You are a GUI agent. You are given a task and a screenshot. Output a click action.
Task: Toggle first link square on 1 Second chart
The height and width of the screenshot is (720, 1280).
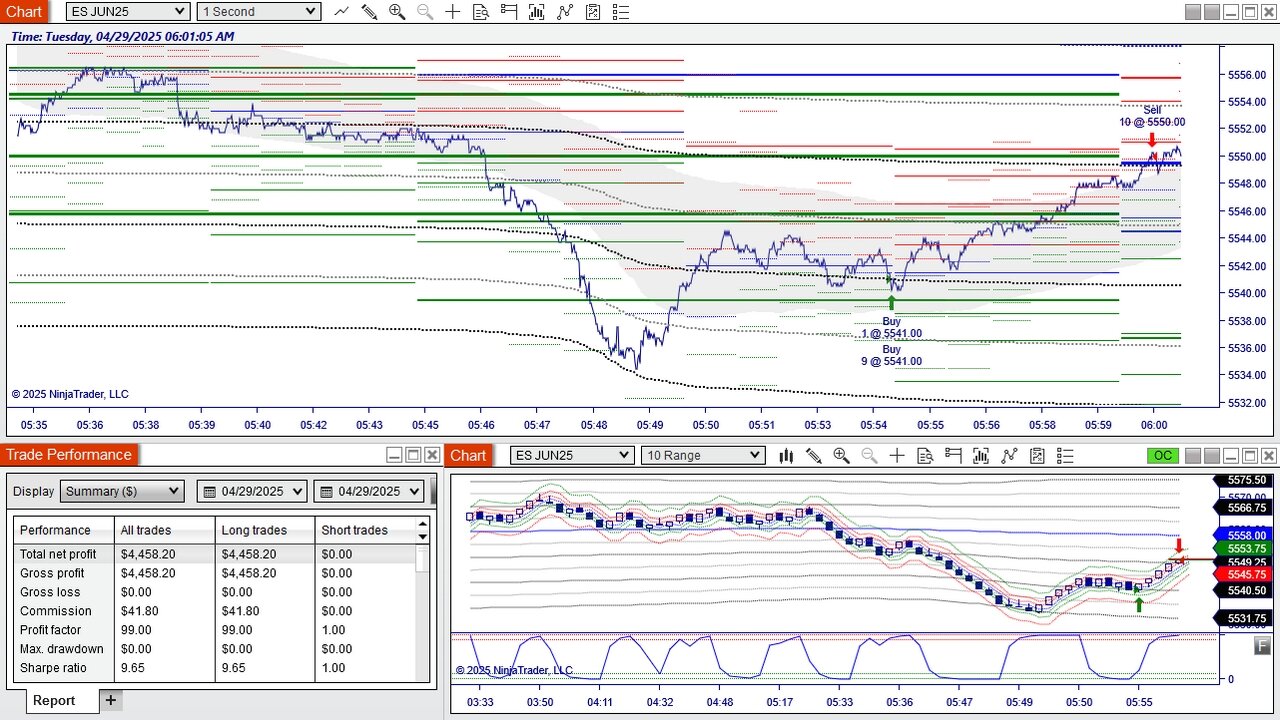[x=1193, y=12]
